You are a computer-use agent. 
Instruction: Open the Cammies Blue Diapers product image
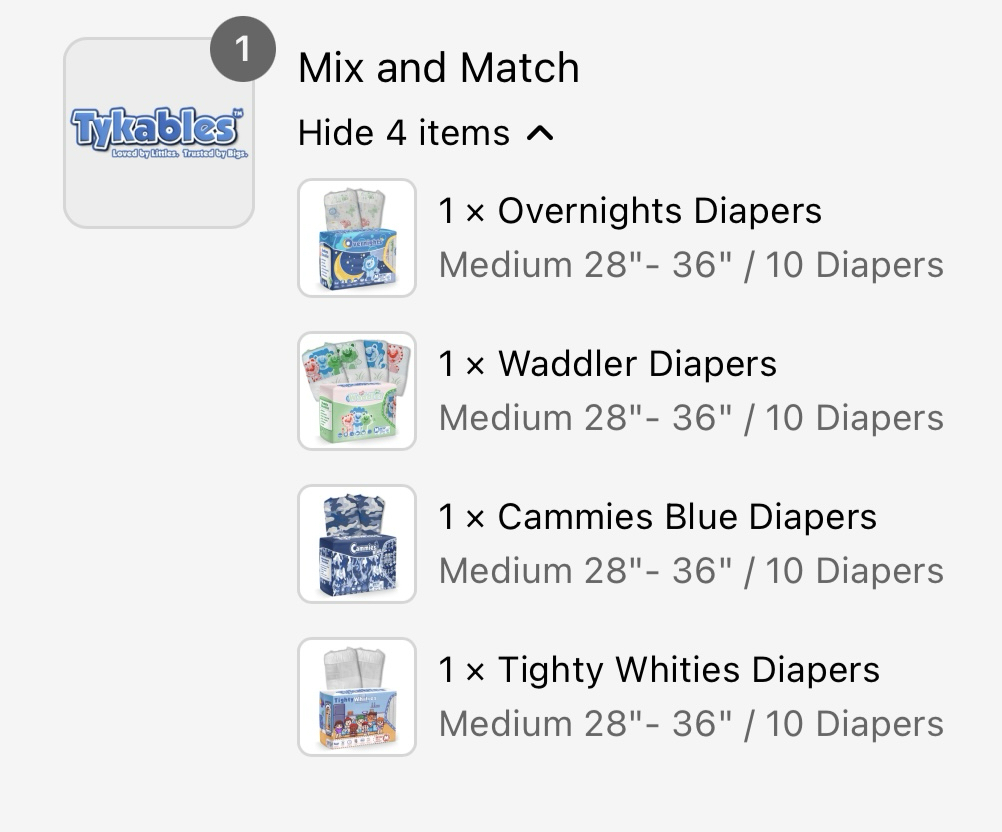tap(357, 544)
